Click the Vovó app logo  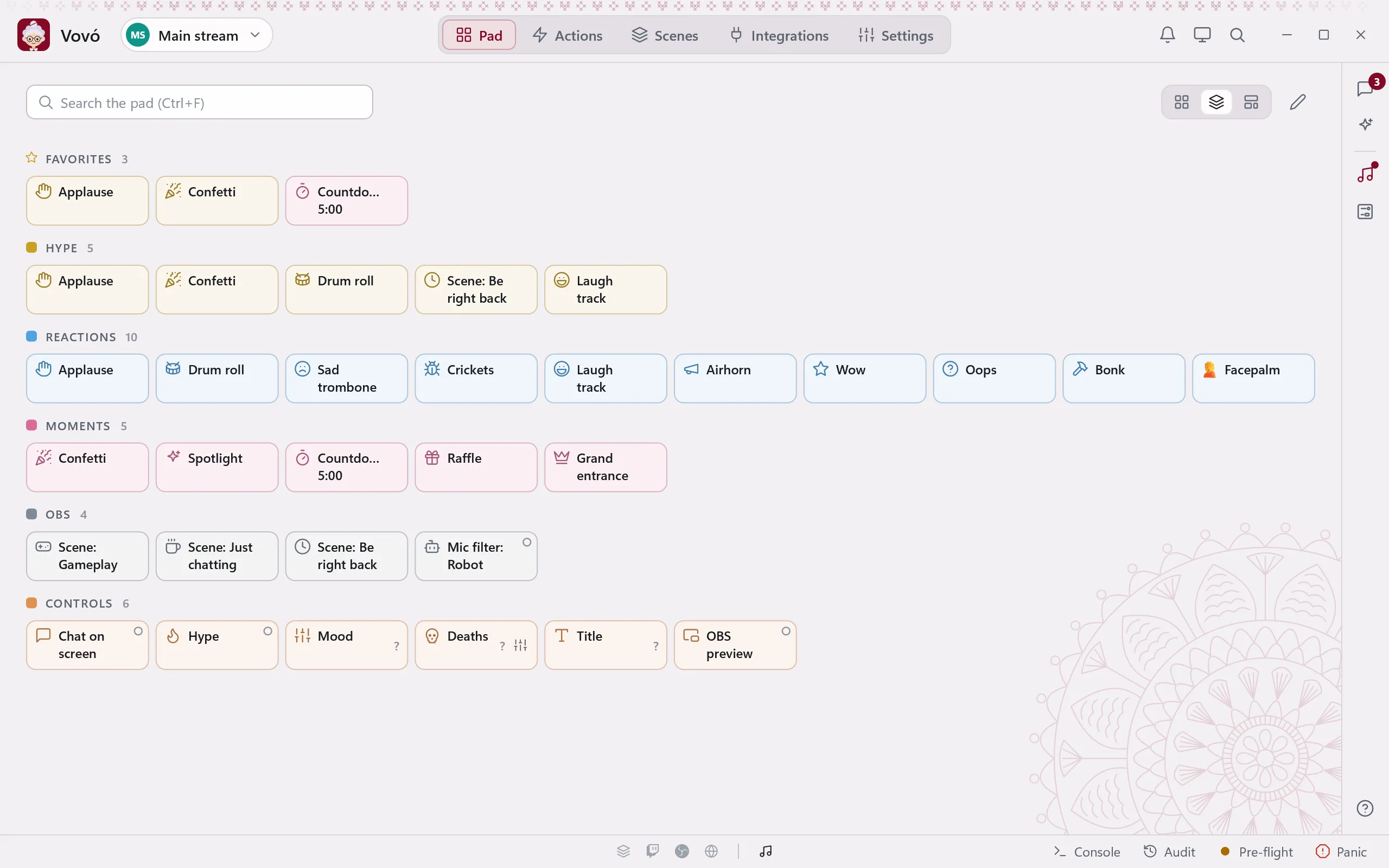click(33, 35)
